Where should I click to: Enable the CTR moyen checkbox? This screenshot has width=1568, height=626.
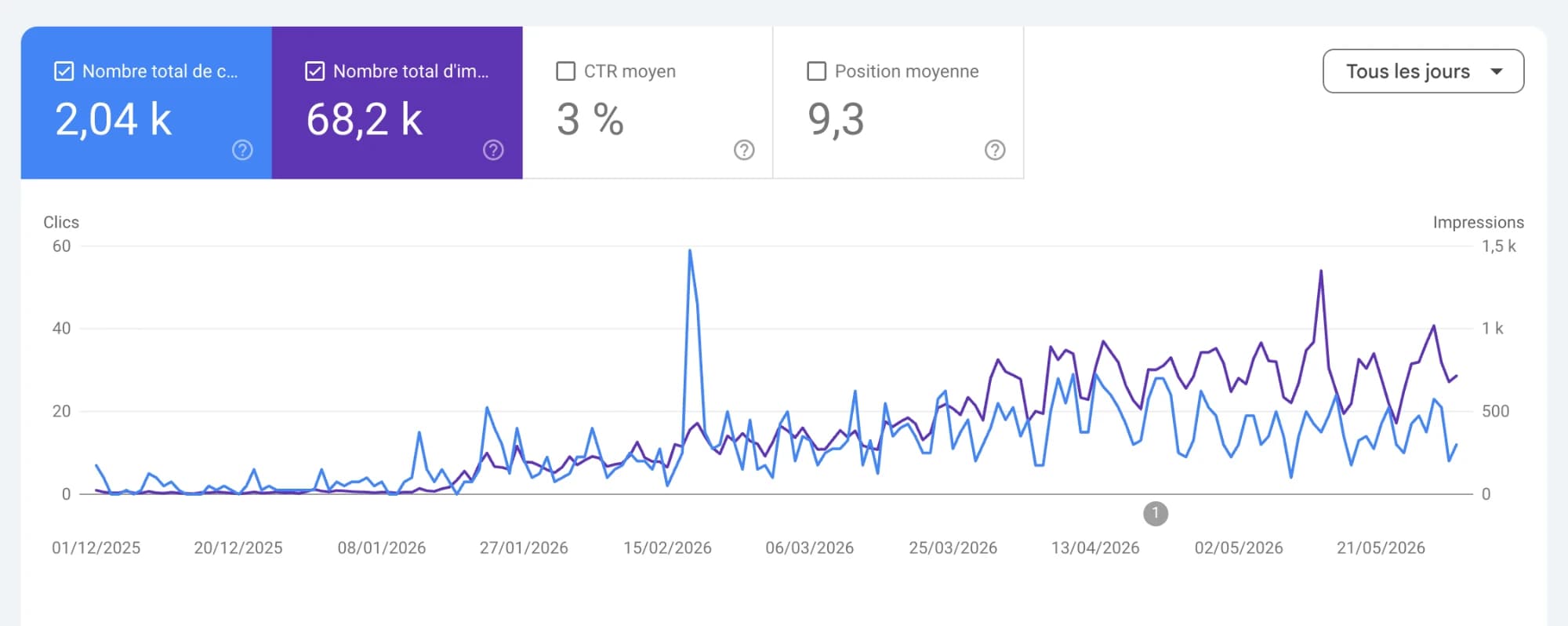click(x=565, y=71)
